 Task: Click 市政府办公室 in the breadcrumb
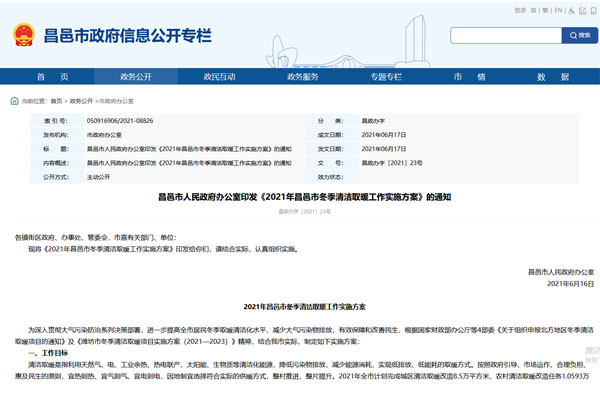point(116,101)
